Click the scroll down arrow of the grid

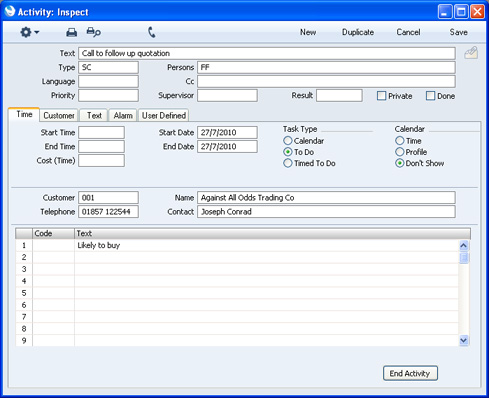coord(464,340)
